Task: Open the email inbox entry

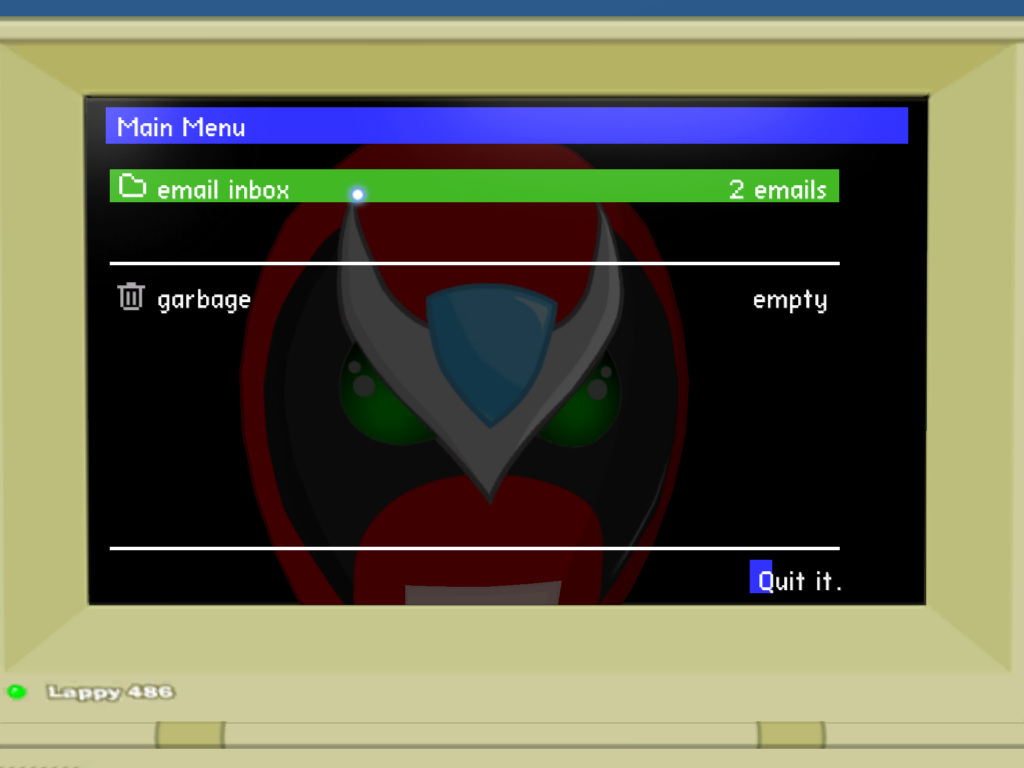Action: [x=223, y=189]
